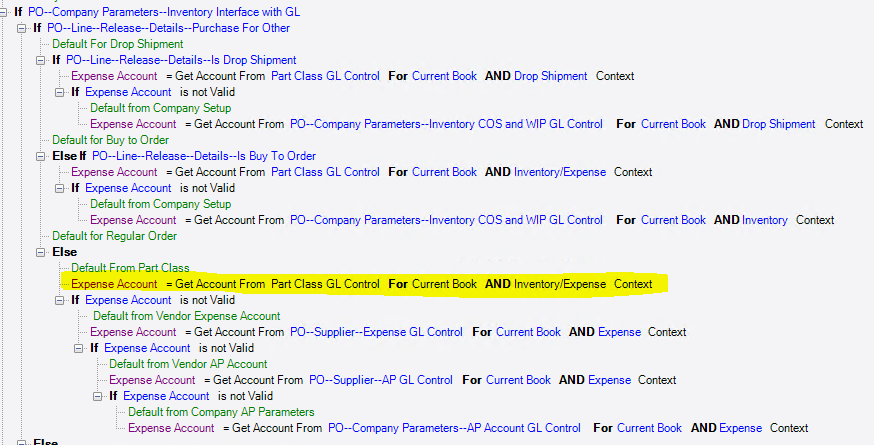Open the PO--Supplier--AP GL Control link
This screenshot has width=874, height=445.
coord(381,380)
